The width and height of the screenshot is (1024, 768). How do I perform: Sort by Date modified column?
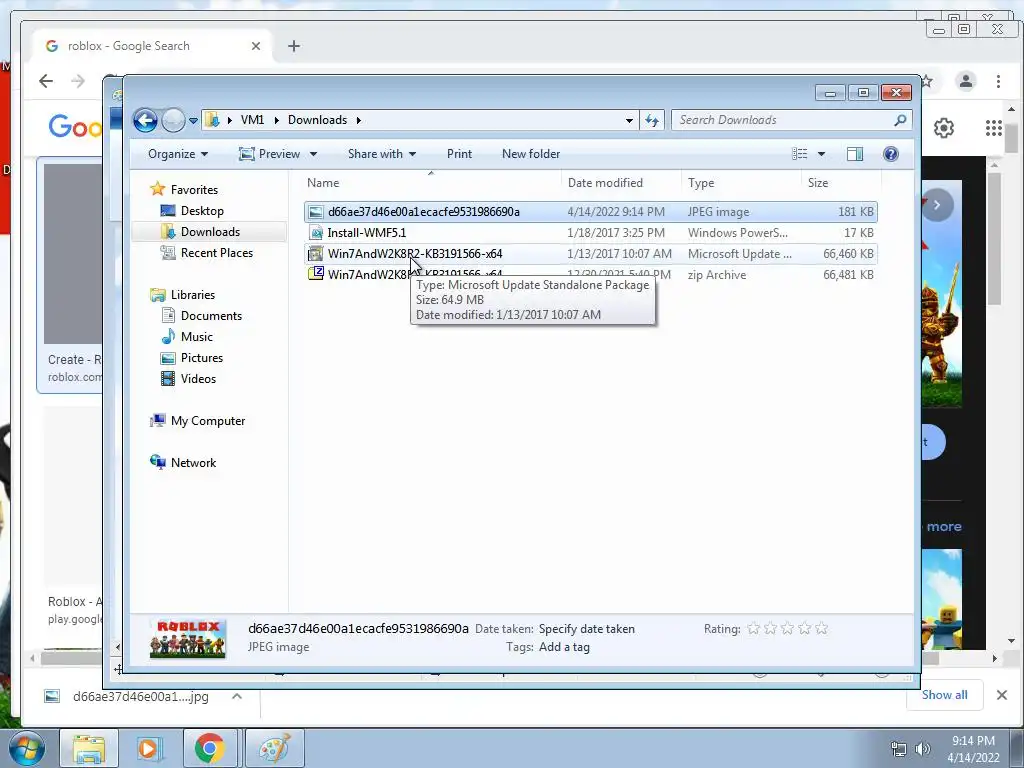pos(620,183)
